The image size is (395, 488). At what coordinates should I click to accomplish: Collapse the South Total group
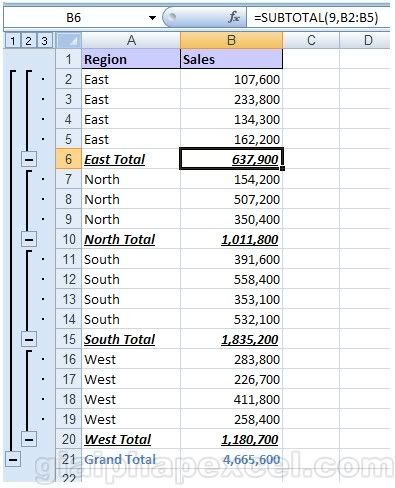pyautogui.click(x=29, y=339)
